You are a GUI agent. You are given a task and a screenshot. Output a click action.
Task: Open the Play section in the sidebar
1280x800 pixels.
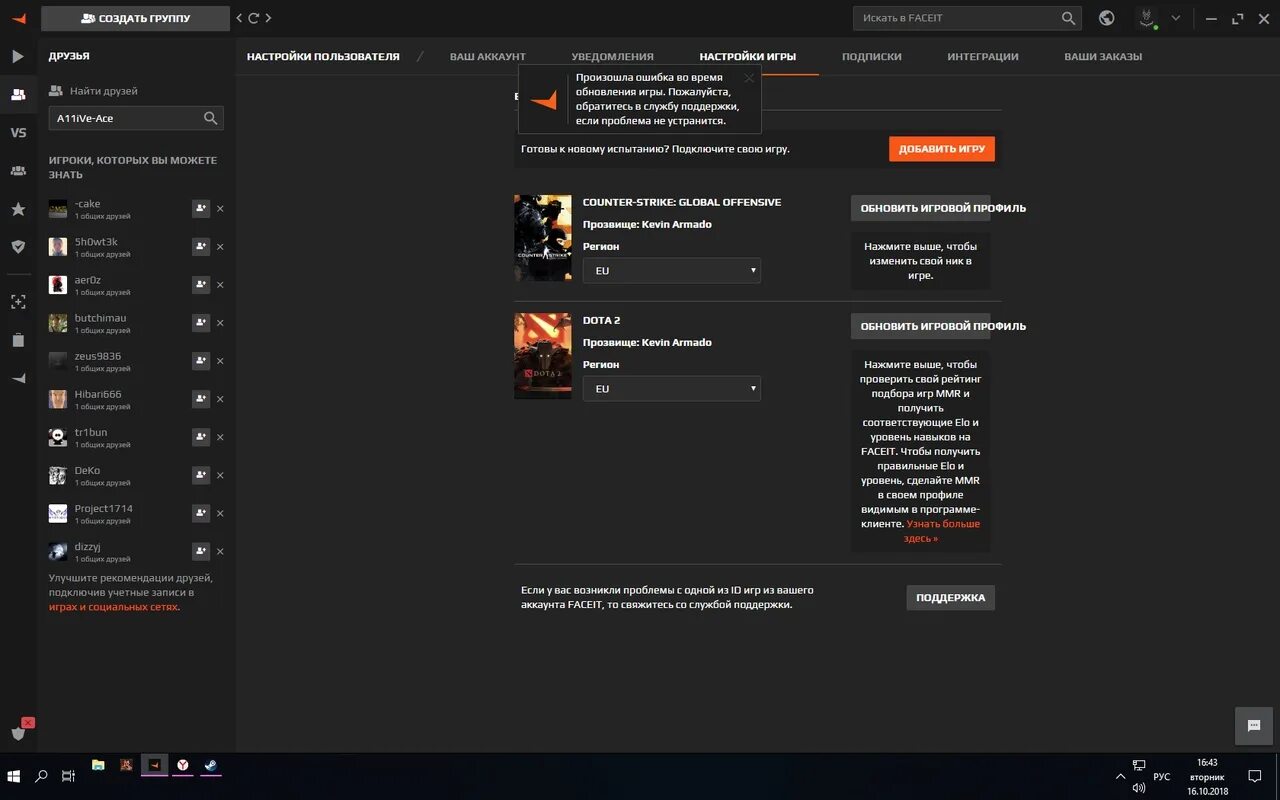[x=18, y=56]
